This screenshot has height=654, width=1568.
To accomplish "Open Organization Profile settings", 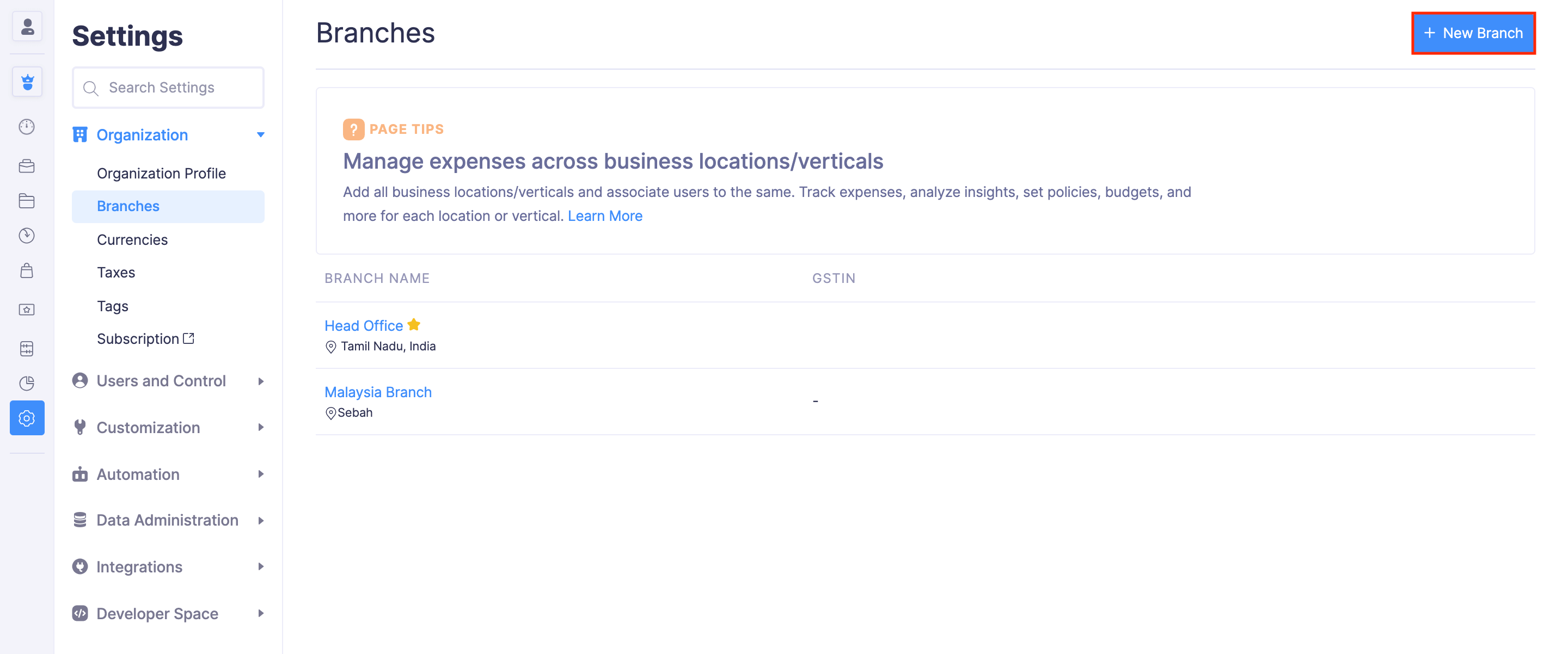I will 161,174.
